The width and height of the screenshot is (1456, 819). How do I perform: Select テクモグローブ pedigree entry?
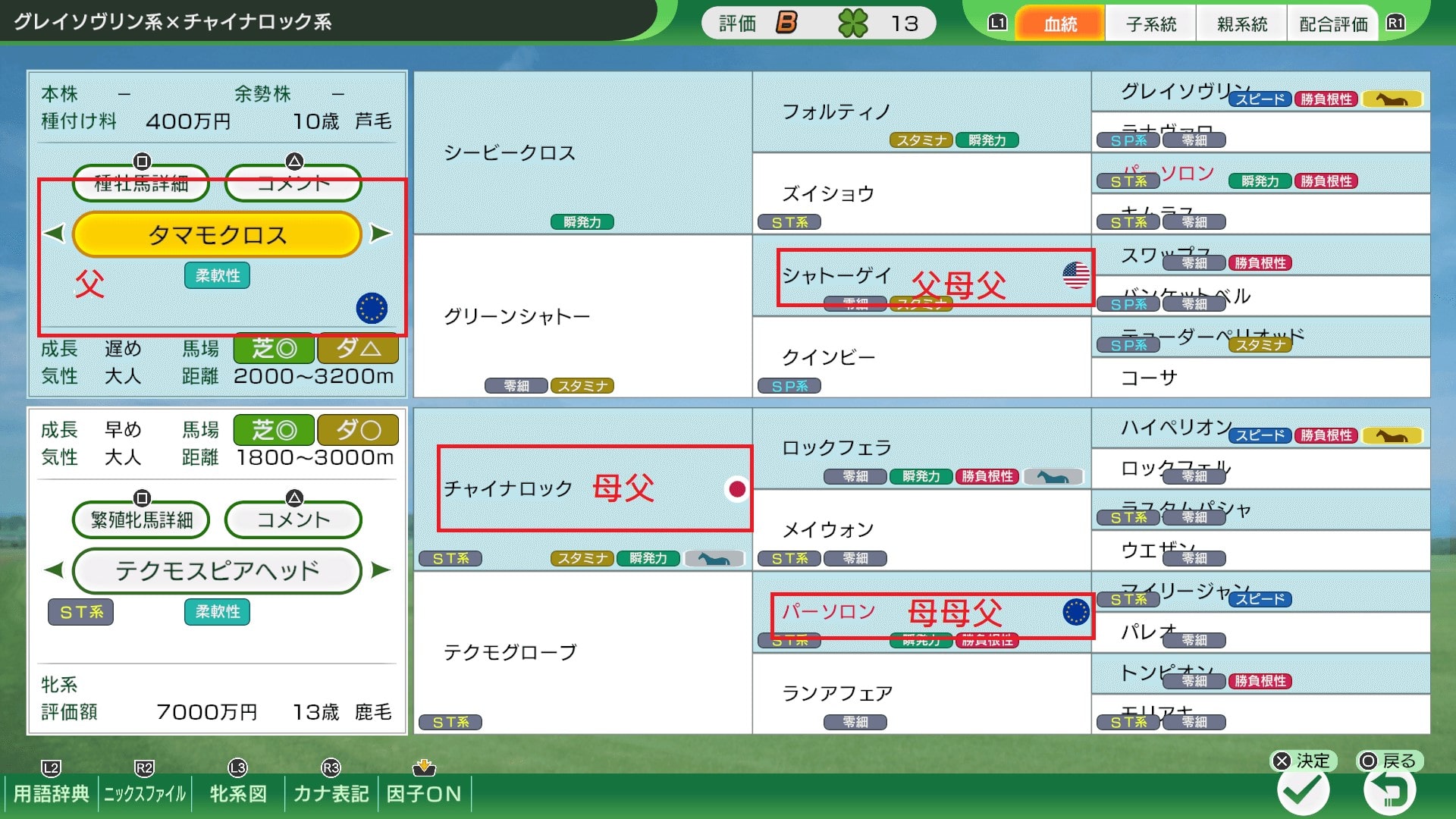click(582, 653)
